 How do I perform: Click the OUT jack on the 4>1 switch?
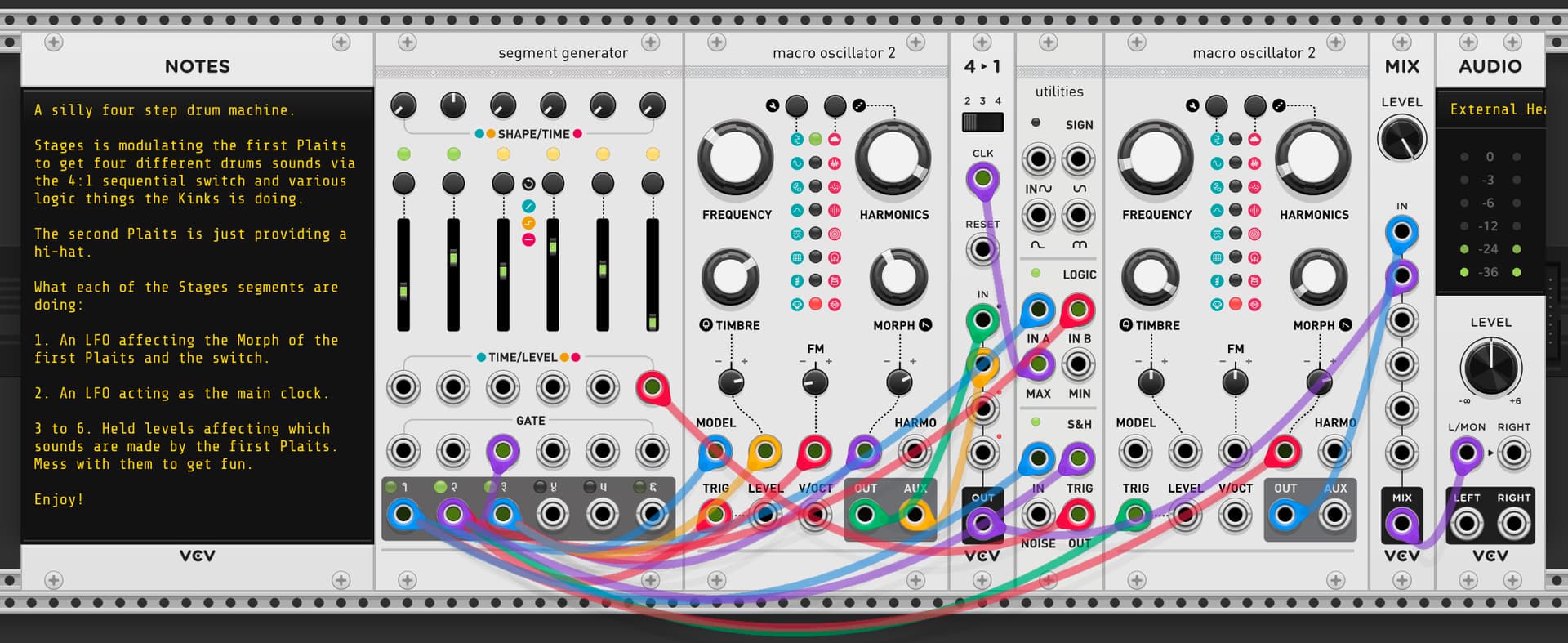point(982,524)
